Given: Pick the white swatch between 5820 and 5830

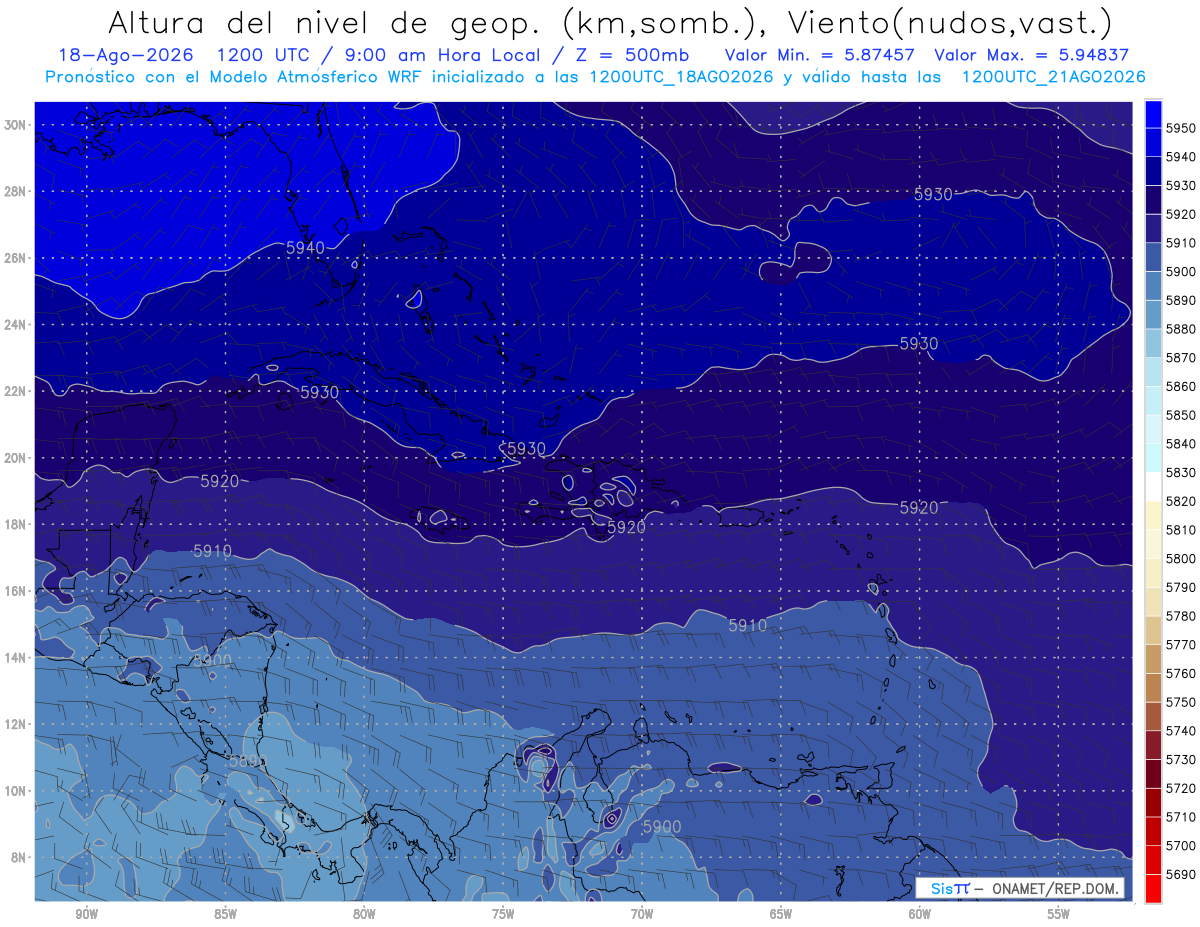Looking at the screenshot, I should (1153, 486).
